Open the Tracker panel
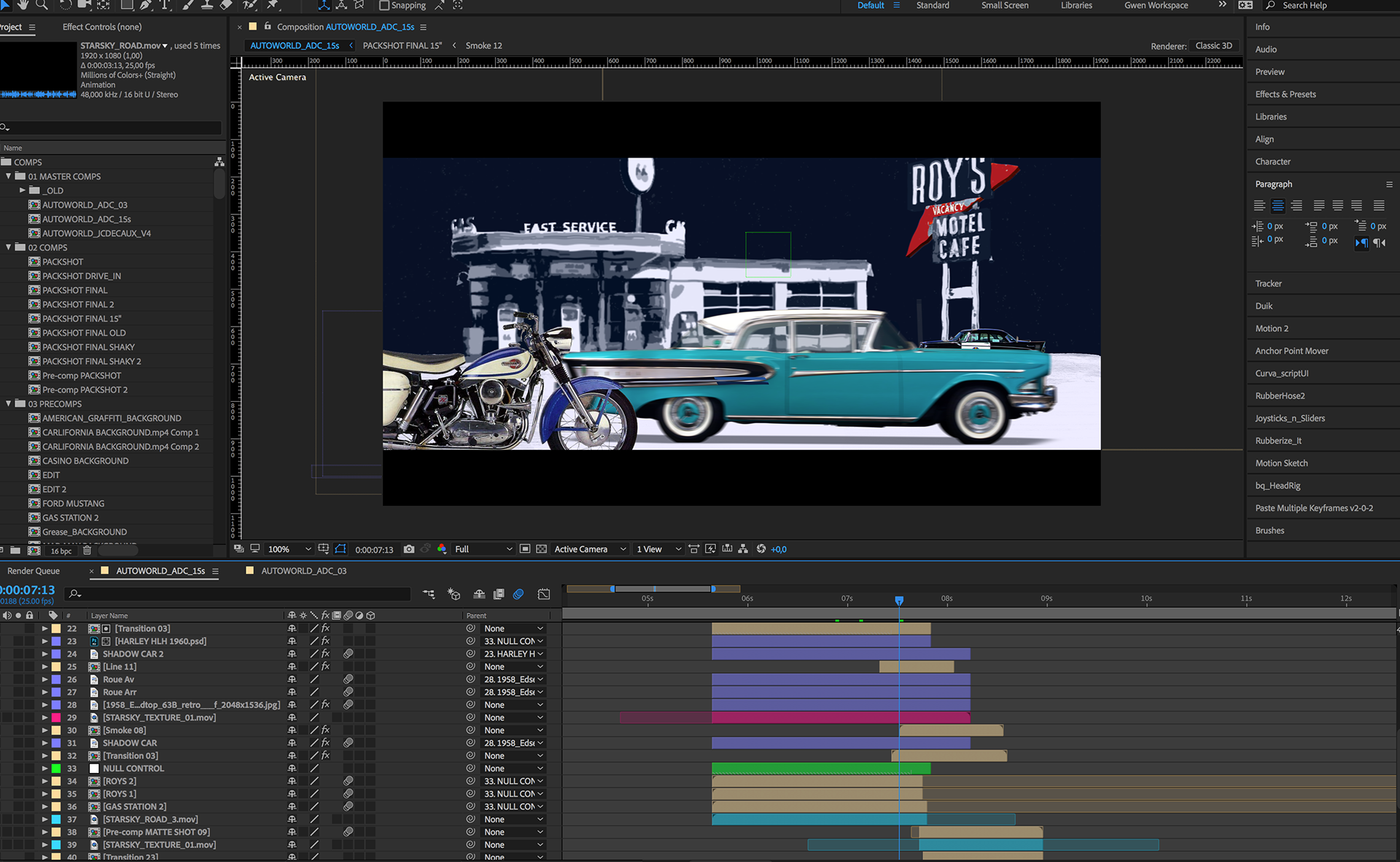The width and height of the screenshot is (1400, 862). tap(1268, 284)
